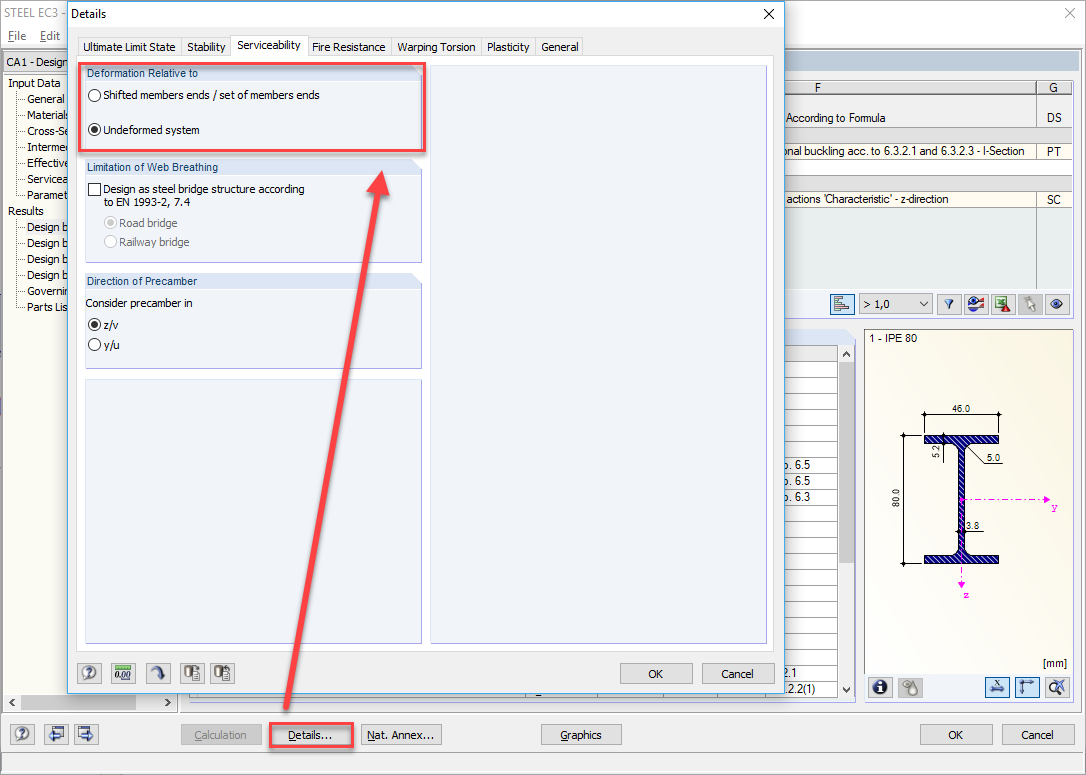Image resolution: width=1086 pixels, height=775 pixels.
Task: Select Shifted members ends radio button
Action: [95, 96]
